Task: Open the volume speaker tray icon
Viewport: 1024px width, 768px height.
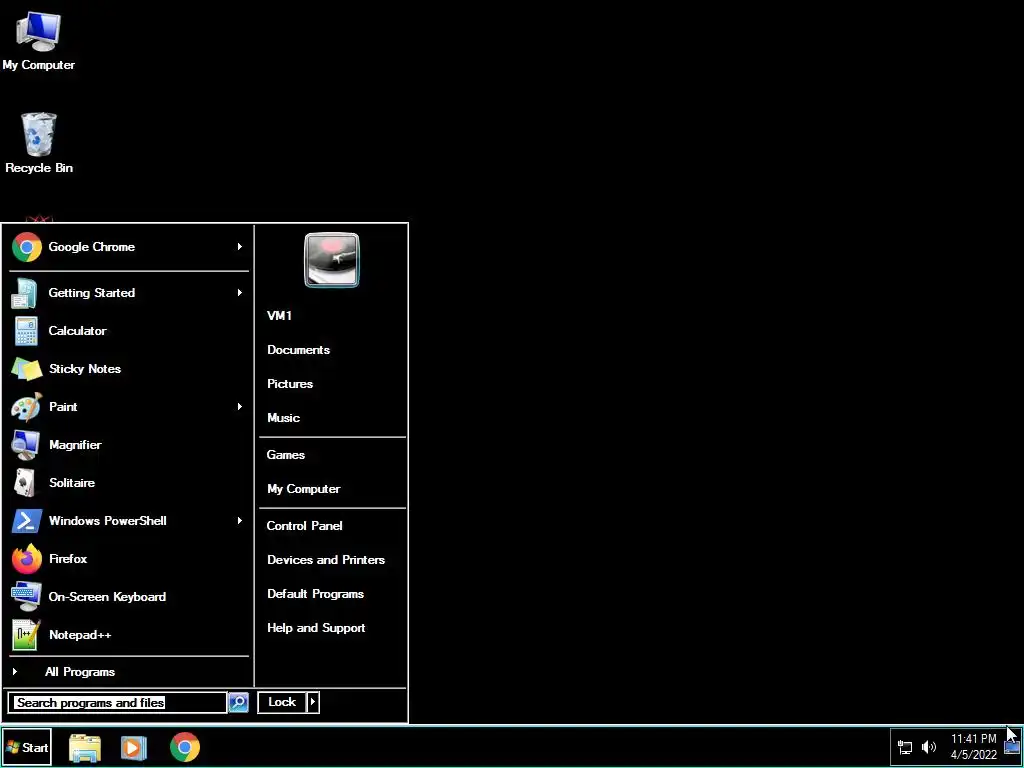Action: 929,747
